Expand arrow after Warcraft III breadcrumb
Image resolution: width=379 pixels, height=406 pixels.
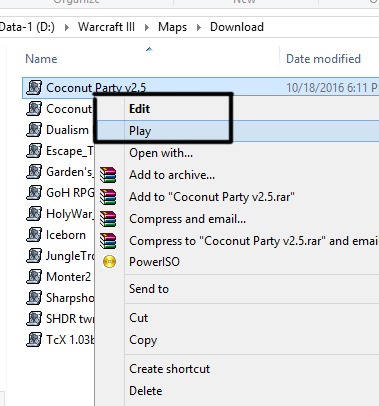click(x=147, y=27)
